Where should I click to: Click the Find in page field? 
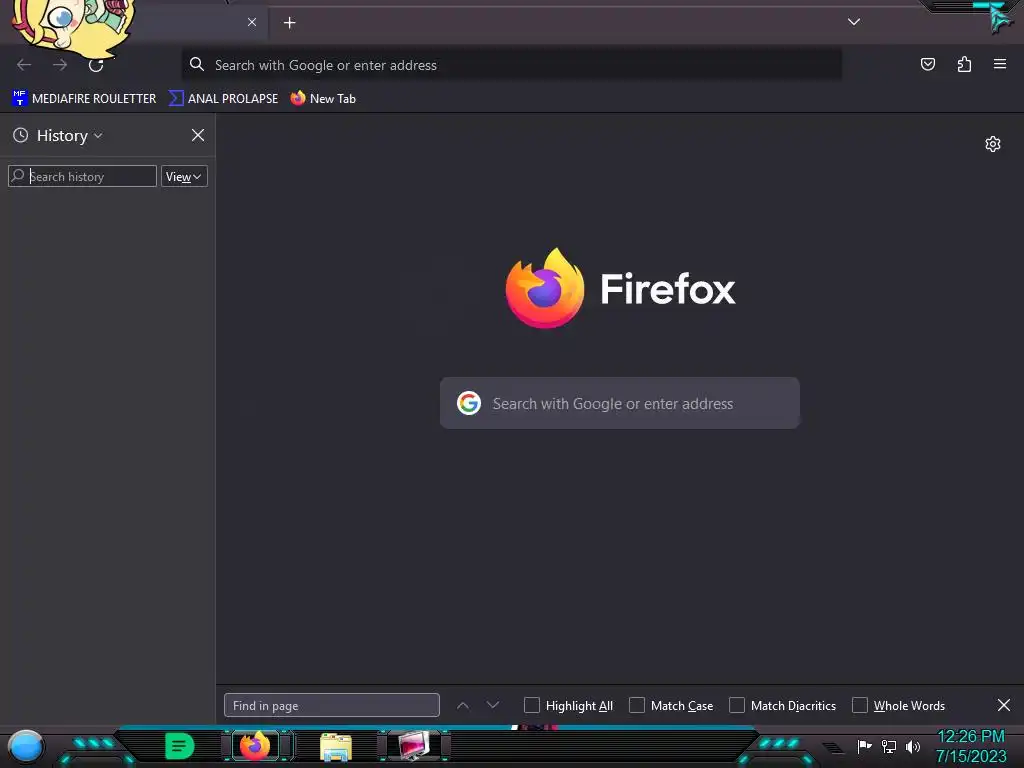coord(332,705)
